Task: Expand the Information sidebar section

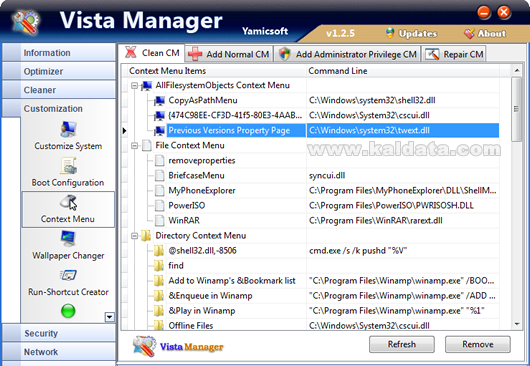Action: pos(59,52)
